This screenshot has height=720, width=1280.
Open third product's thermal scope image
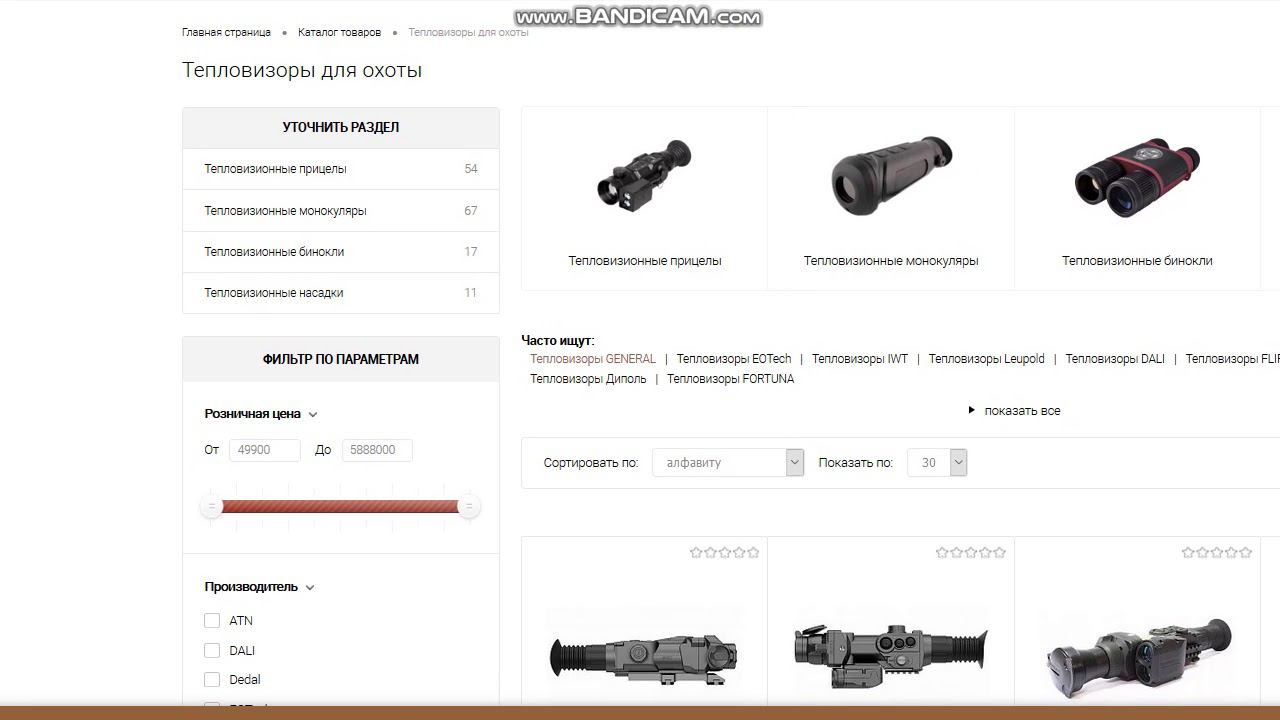click(x=1138, y=655)
